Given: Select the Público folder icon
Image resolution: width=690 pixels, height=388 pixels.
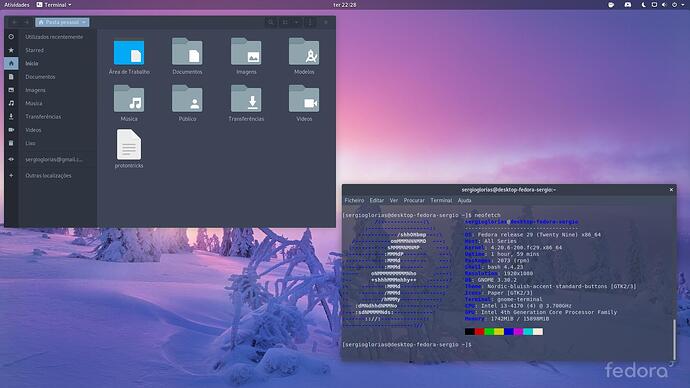Looking at the screenshot, I should [187, 99].
